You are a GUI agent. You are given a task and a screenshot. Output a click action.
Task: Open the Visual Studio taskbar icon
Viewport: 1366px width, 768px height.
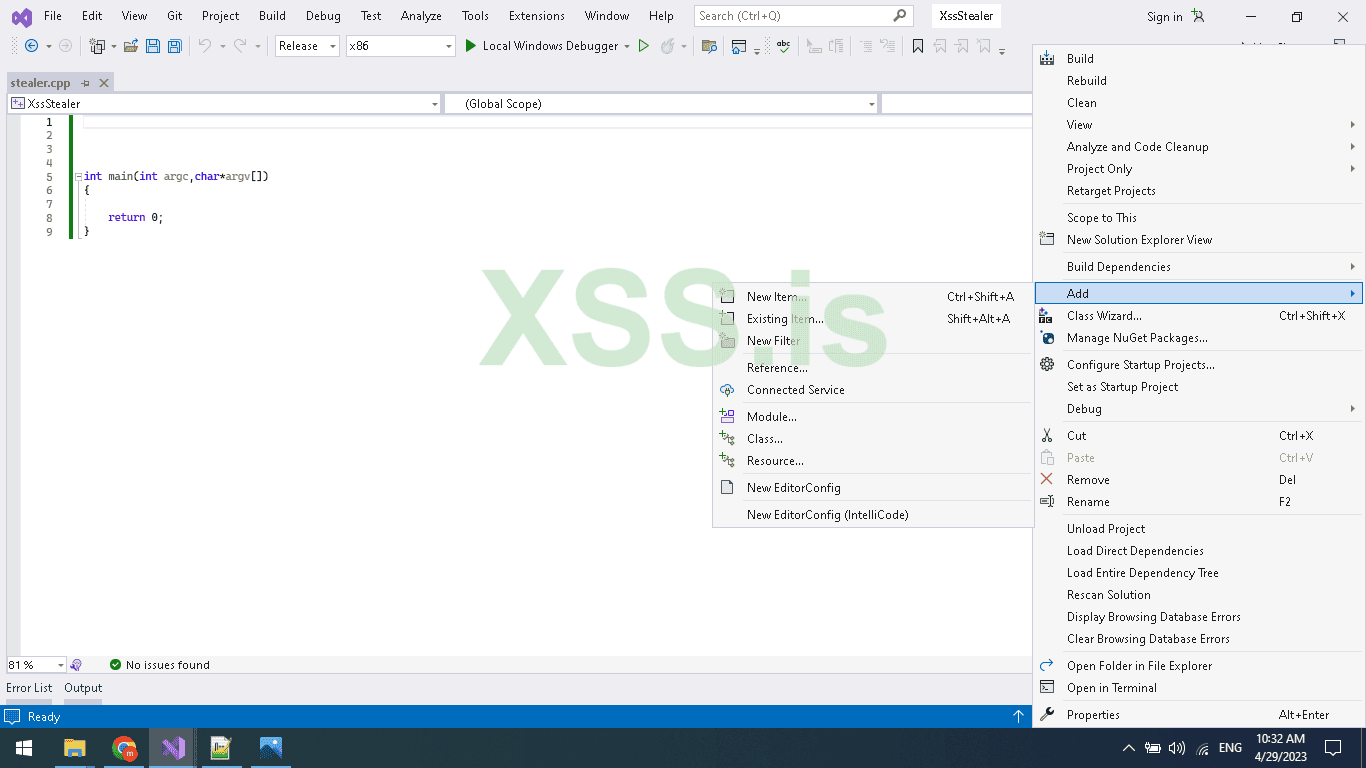click(x=172, y=748)
